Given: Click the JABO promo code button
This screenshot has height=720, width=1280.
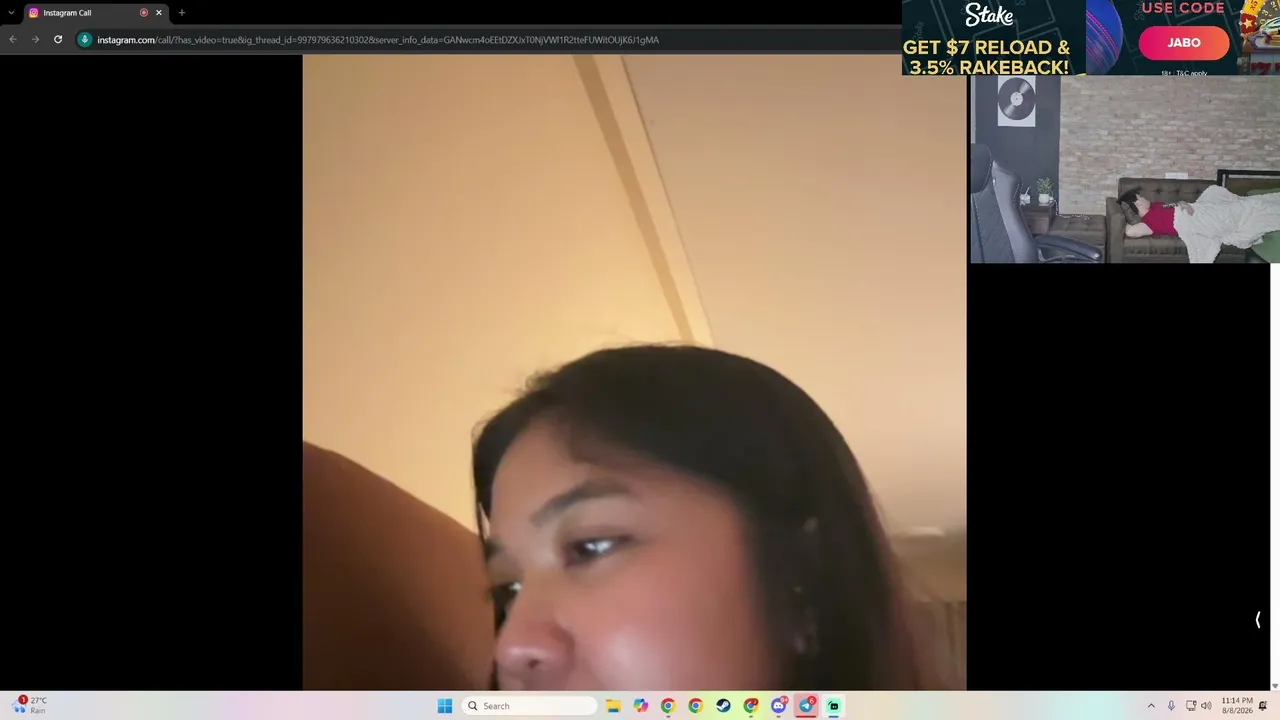Looking at the screenshot, I should click(x=1184, y=43).
